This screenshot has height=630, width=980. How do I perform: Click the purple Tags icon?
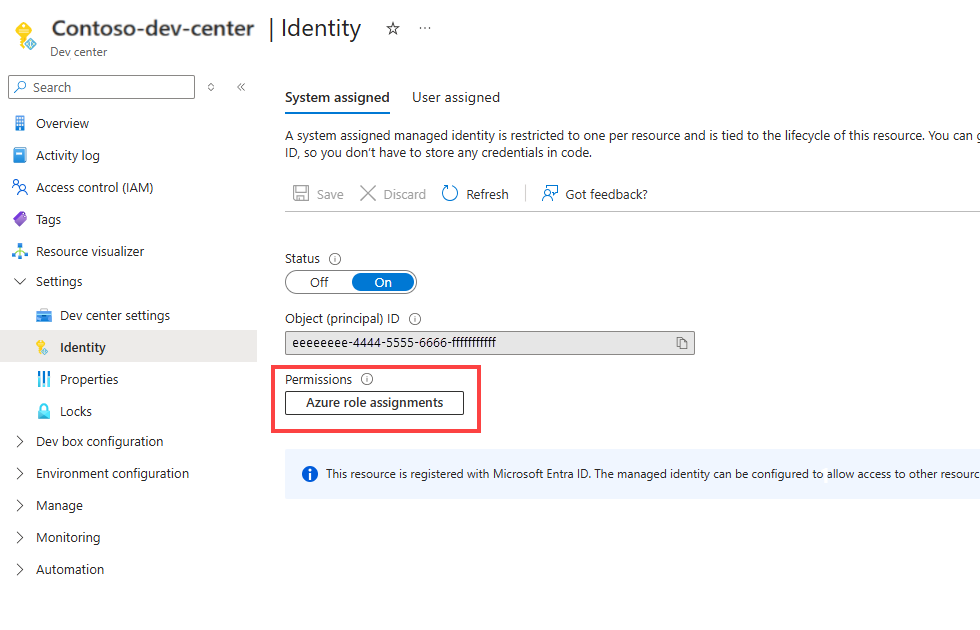pyautogui.click(x=20, y=219)
